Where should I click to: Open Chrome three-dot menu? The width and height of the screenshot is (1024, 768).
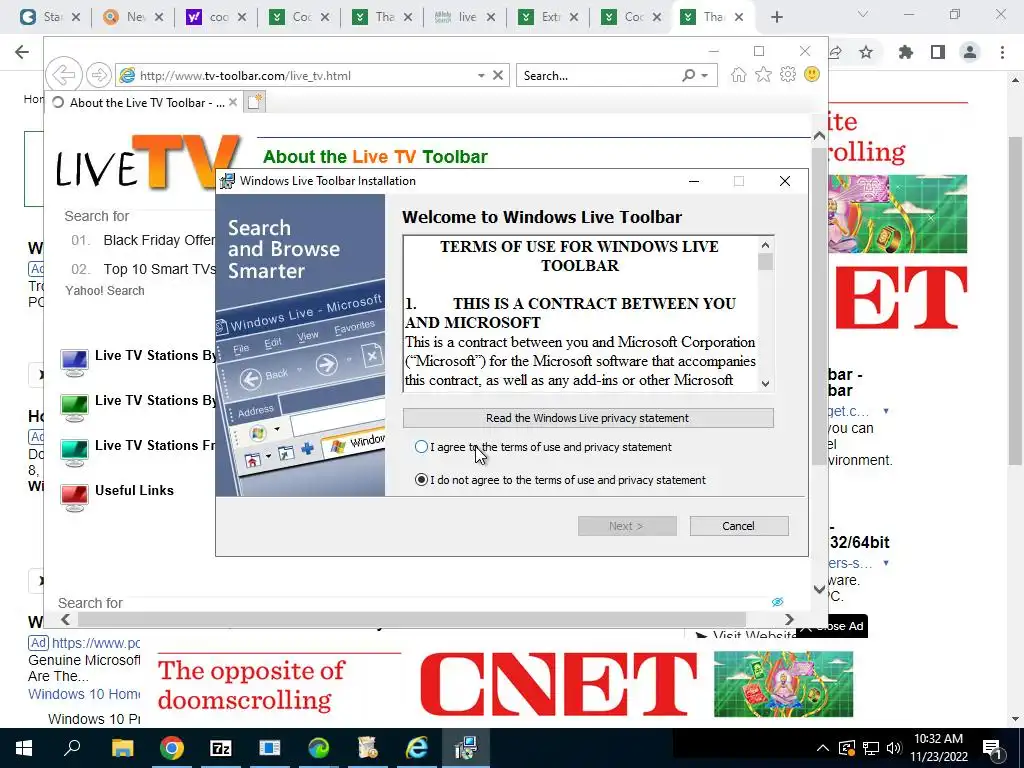(x=1002, y=52)
